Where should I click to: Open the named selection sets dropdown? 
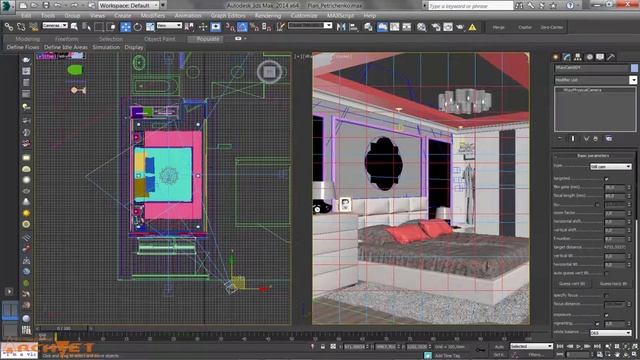[310, 25]
